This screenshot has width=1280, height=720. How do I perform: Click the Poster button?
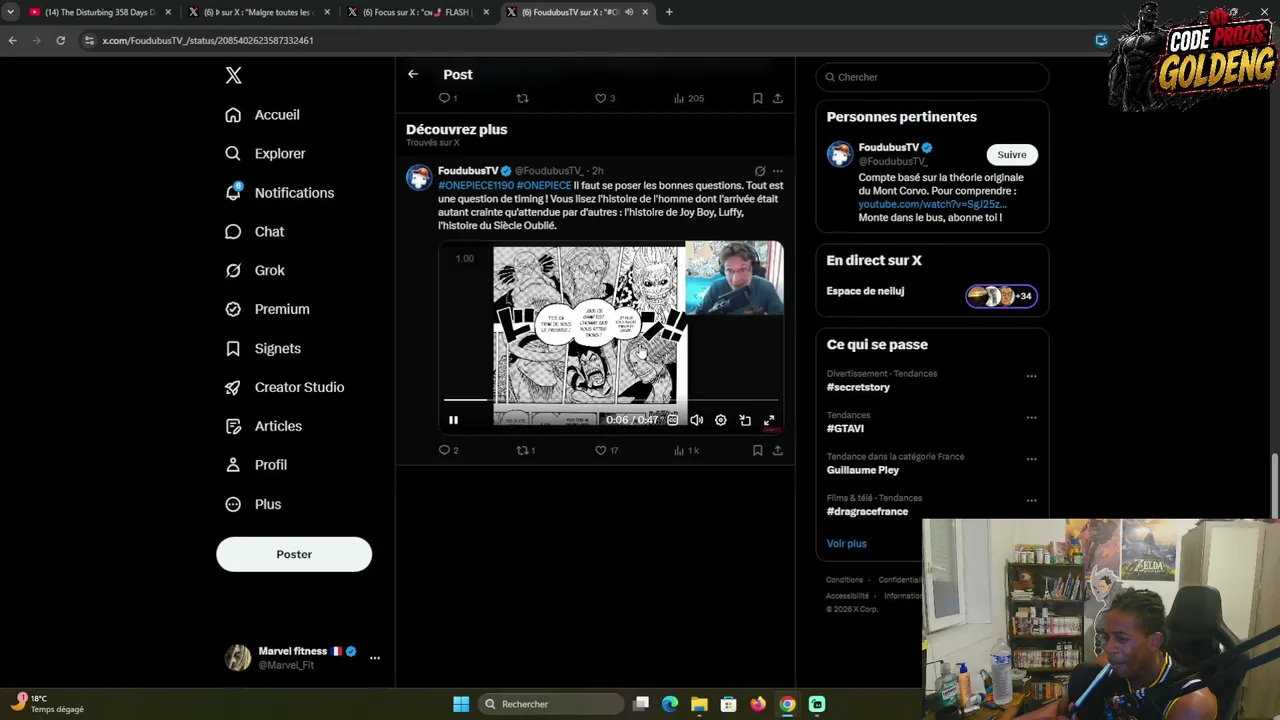[x=294, y=554]
